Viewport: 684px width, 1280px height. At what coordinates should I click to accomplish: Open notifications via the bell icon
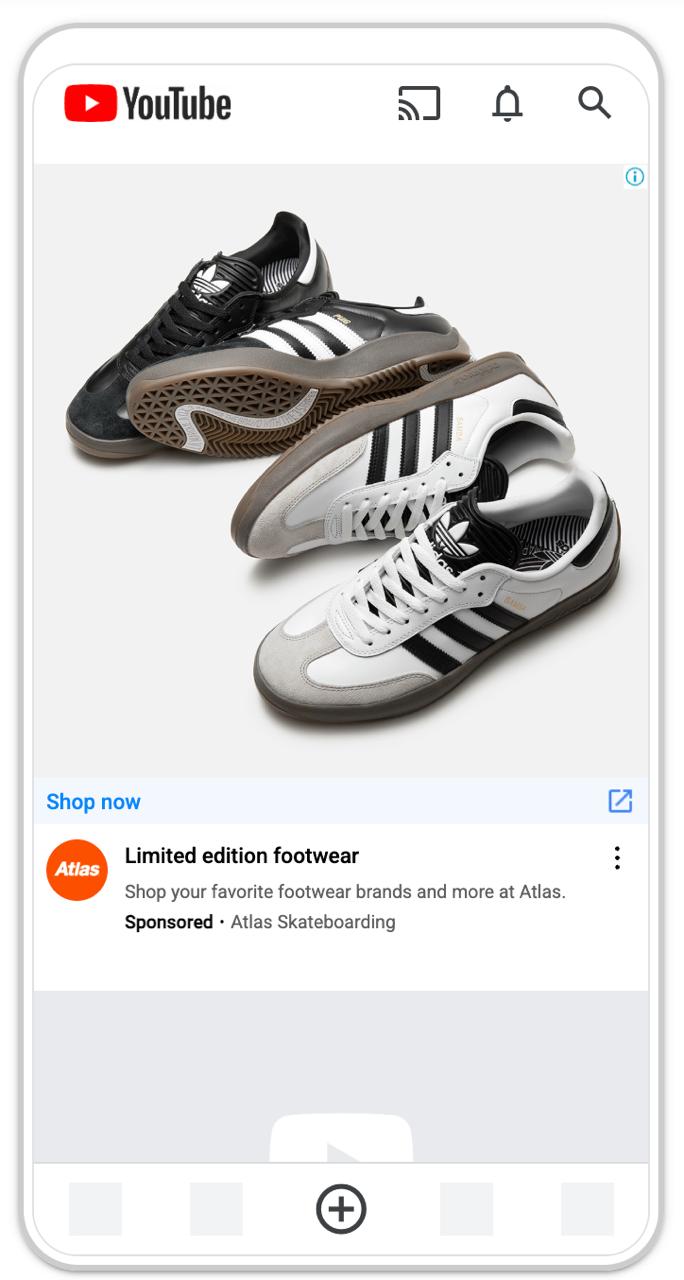[507, 103]
